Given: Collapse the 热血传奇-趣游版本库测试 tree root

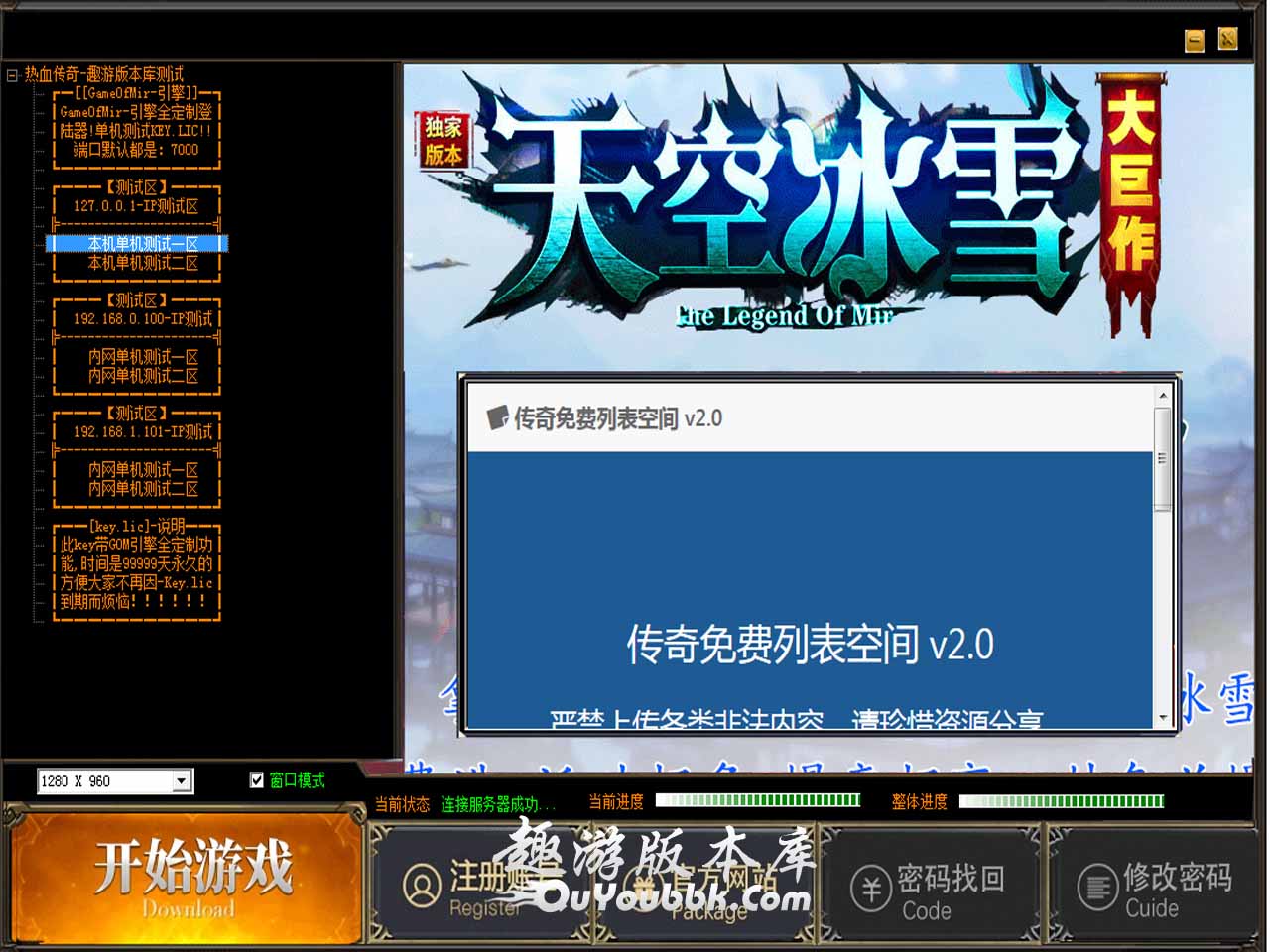Looking at the screenshot, I should click(x=13, y=74).
